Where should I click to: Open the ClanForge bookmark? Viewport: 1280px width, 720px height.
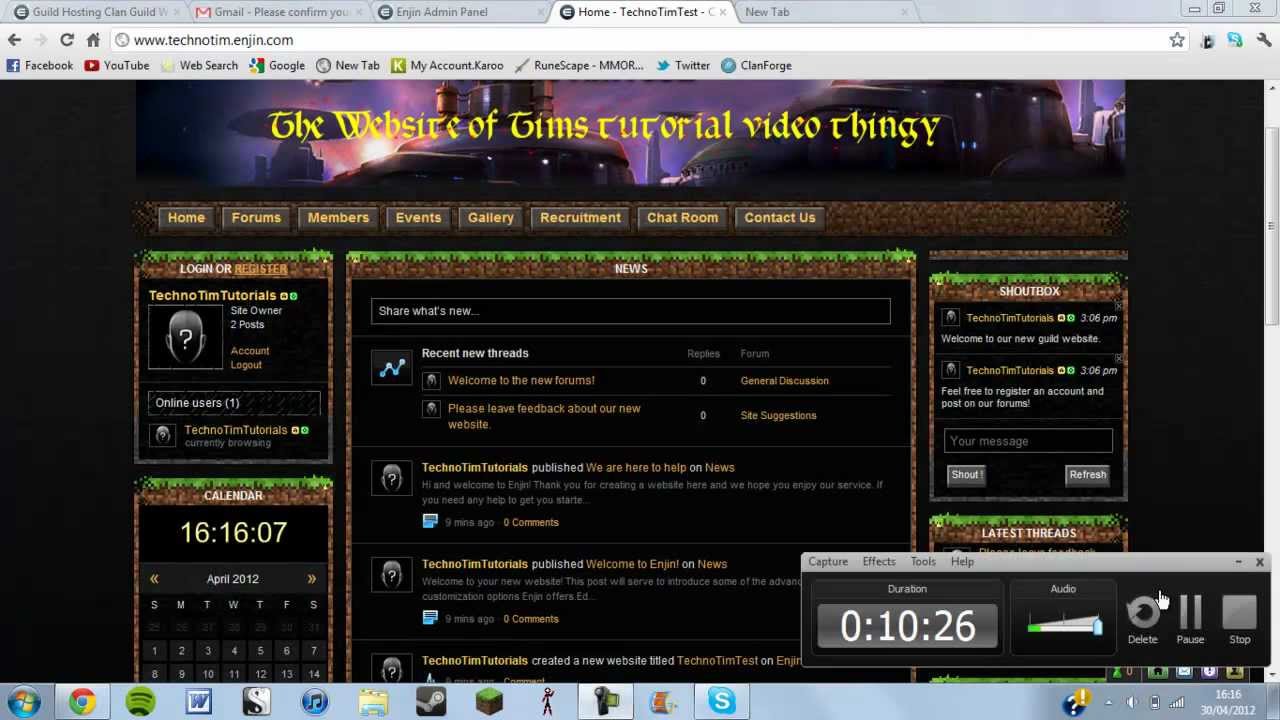[756, 66]
